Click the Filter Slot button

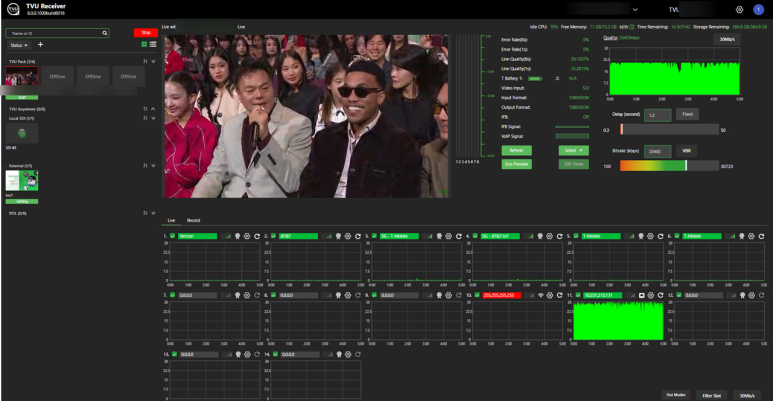(x=711, y=396)
